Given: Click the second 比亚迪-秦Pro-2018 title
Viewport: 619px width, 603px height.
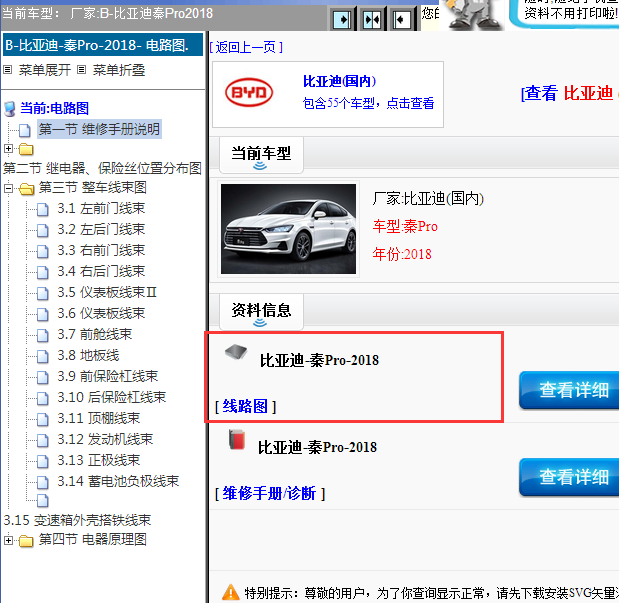Looking at the screenshot, I should (x=317, y=447).
